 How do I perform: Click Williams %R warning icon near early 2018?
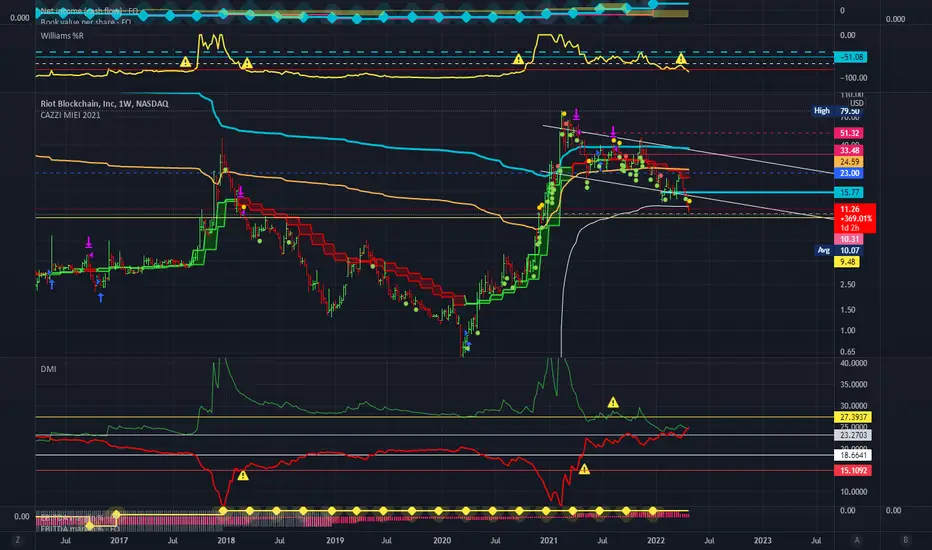247,62
